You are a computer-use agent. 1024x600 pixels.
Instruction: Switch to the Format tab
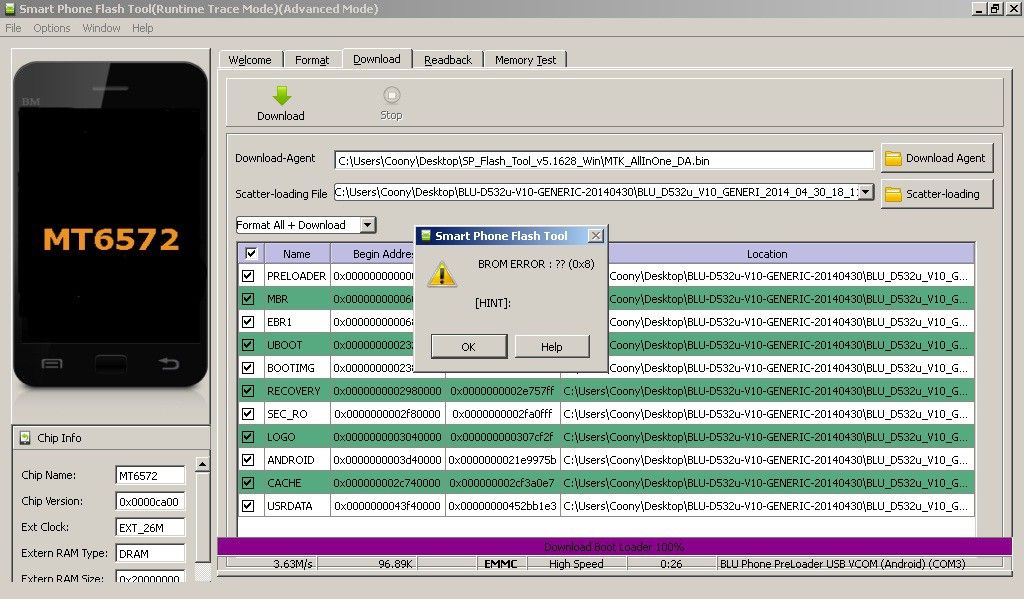(x=312, y=59)
